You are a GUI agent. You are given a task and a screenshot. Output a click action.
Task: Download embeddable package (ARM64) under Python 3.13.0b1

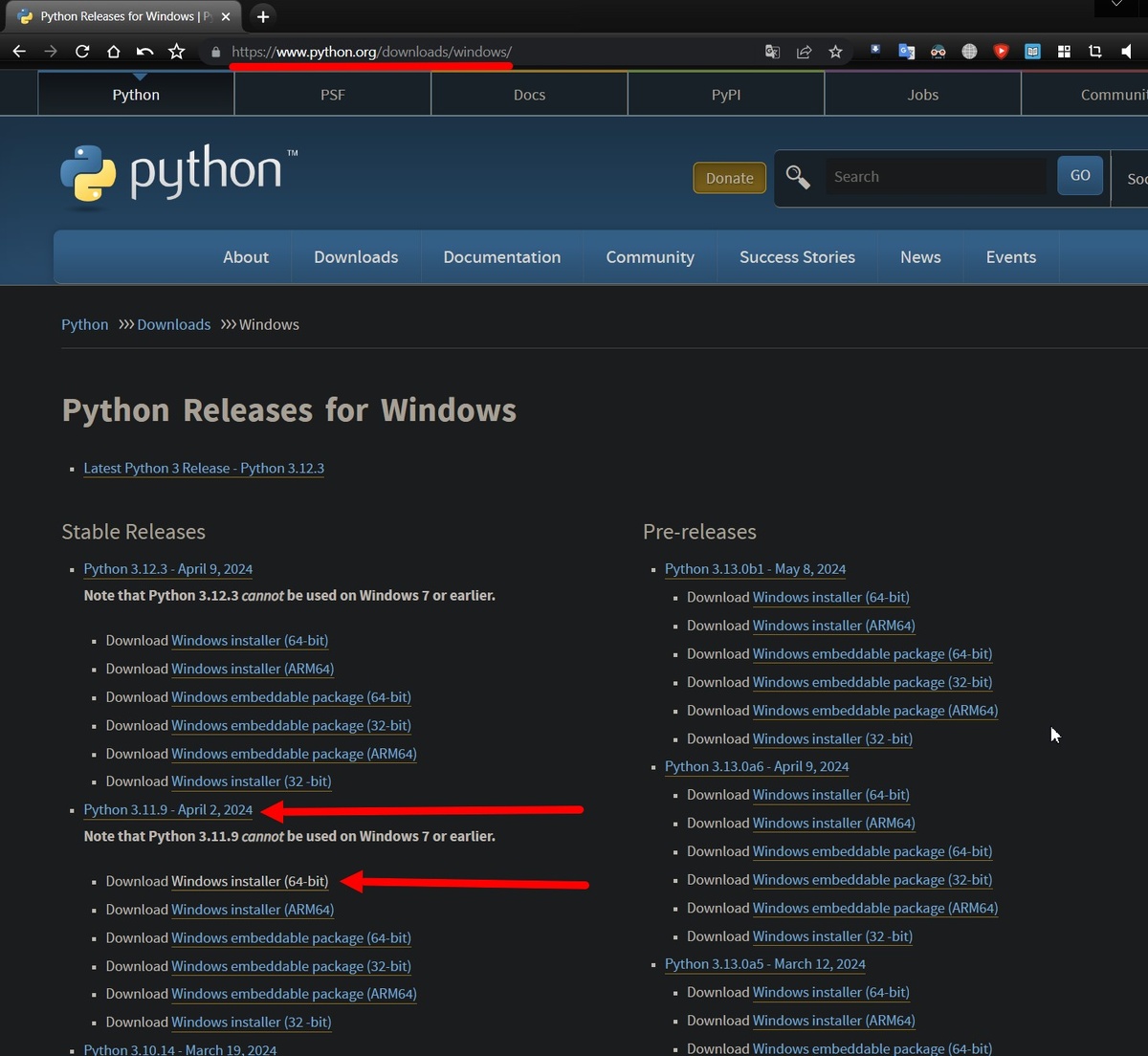(875, 711)
